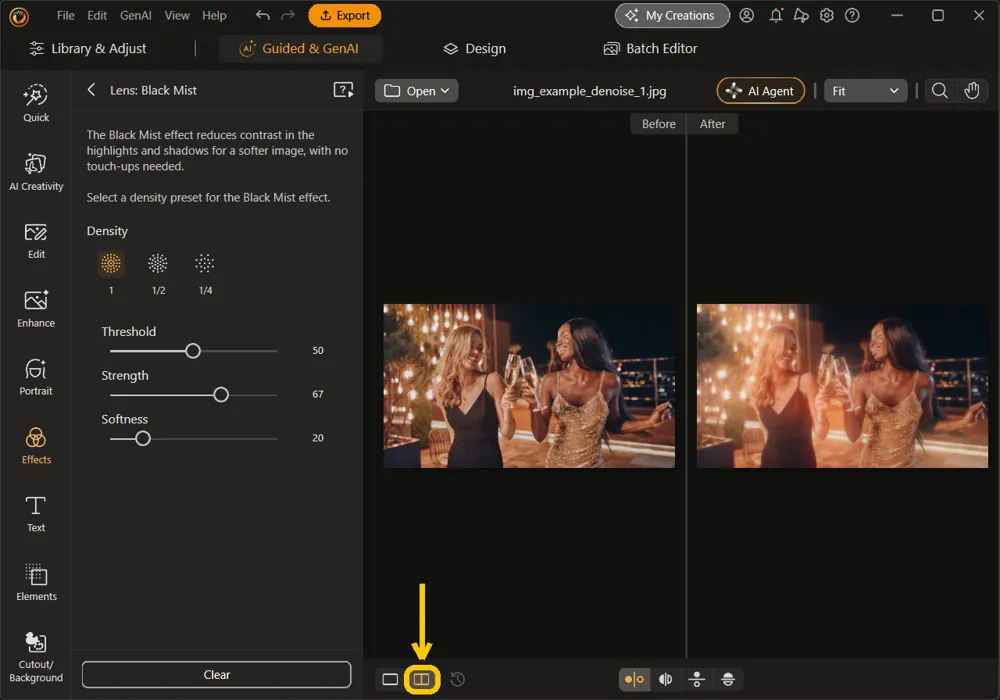Switch to single view mode
Viewport: 1000px width, 700px height.
click(x=390, y=679)
